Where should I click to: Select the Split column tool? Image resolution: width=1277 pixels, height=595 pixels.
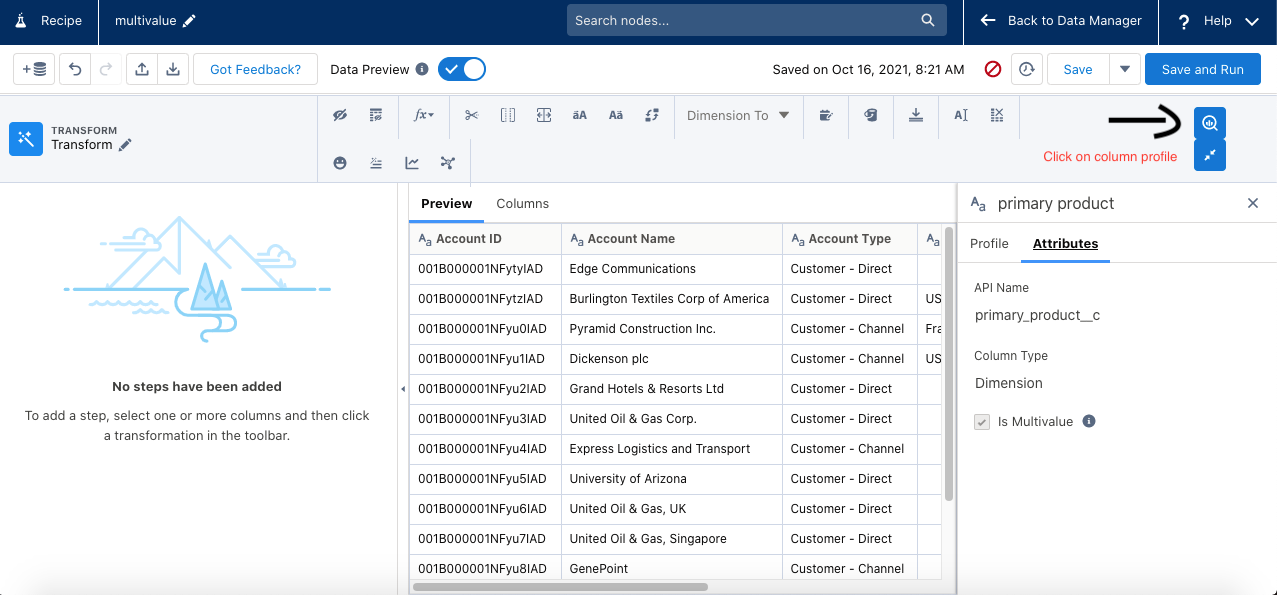(471, 115)
